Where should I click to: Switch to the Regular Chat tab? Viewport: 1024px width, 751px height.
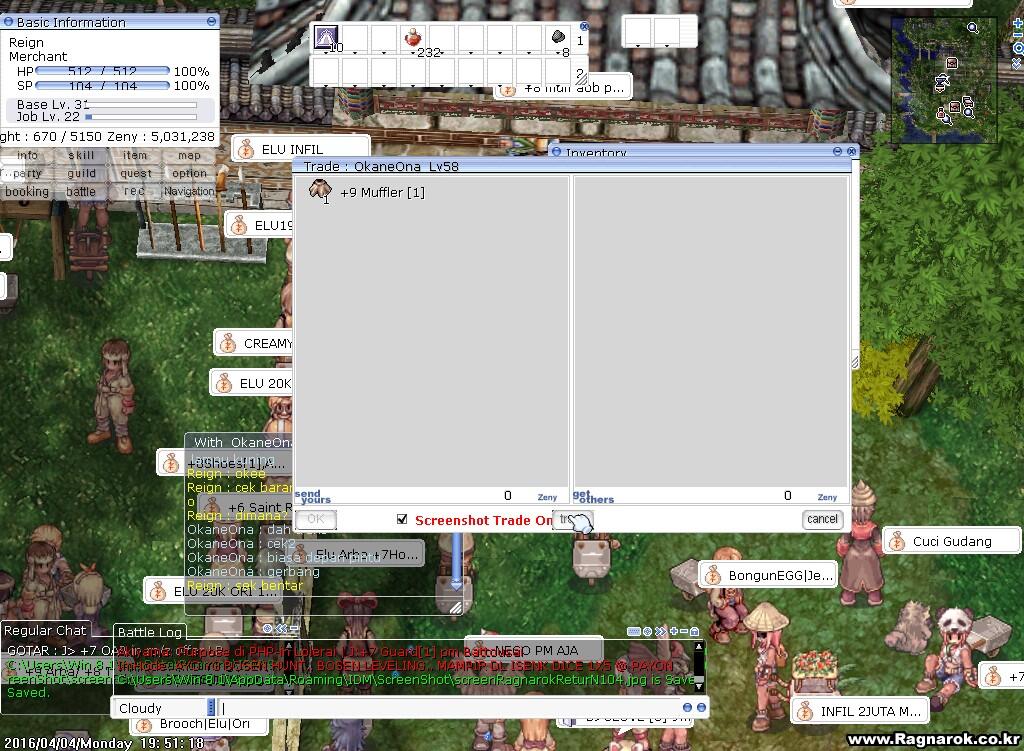tap(45, 630)
